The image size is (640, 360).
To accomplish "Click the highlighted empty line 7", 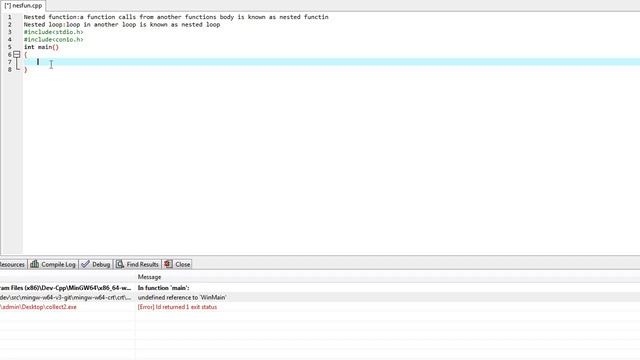I will coord(331,62).
